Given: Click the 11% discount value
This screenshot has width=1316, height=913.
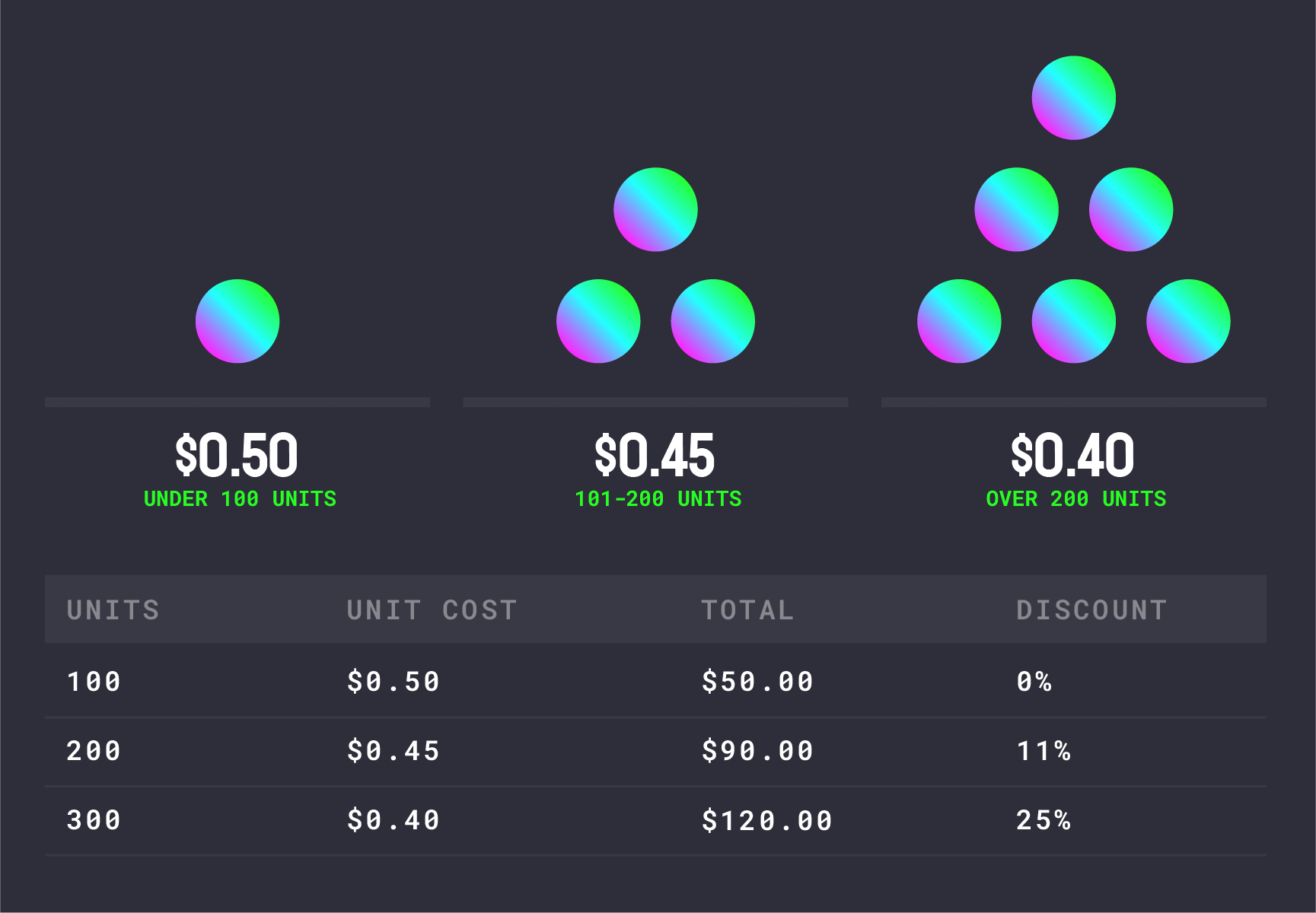Looking at the screenshot, I should click(x=1044, y=752).
